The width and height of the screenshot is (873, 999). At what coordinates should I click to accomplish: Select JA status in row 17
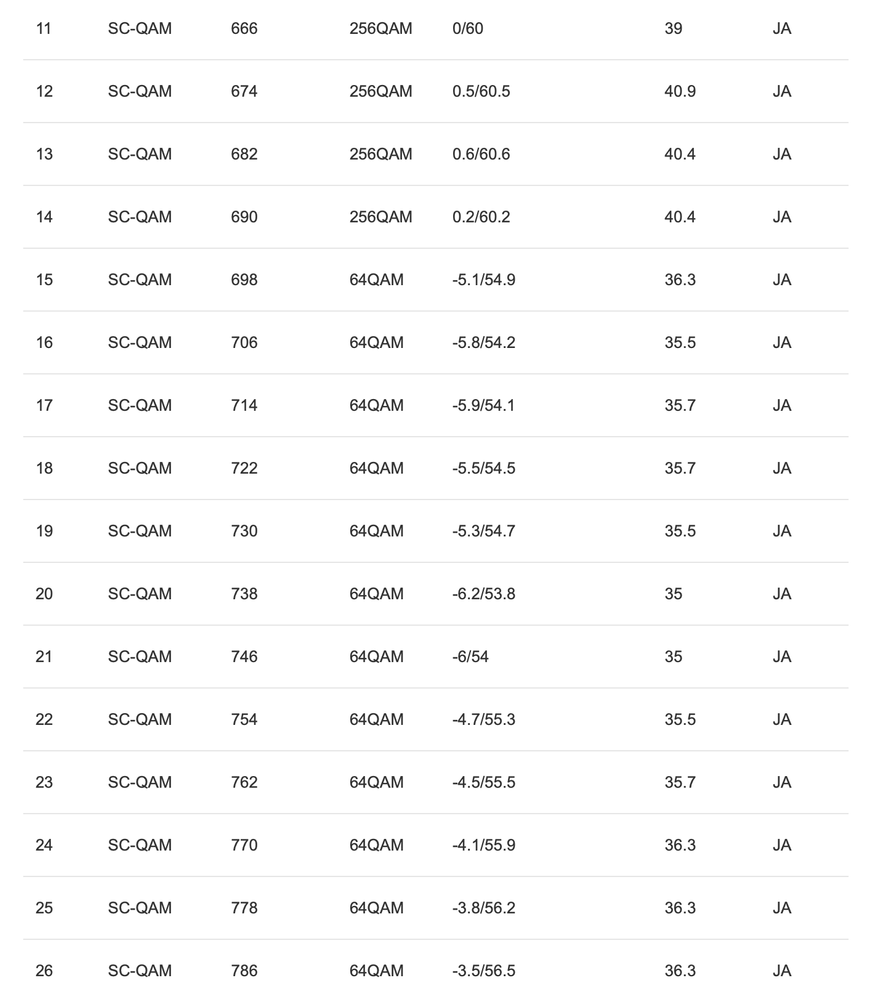pyautogui.click(x=782, y=405)
